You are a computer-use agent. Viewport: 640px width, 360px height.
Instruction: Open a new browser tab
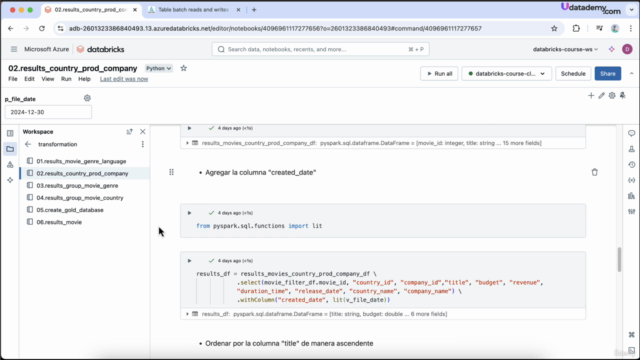(254, 9)
